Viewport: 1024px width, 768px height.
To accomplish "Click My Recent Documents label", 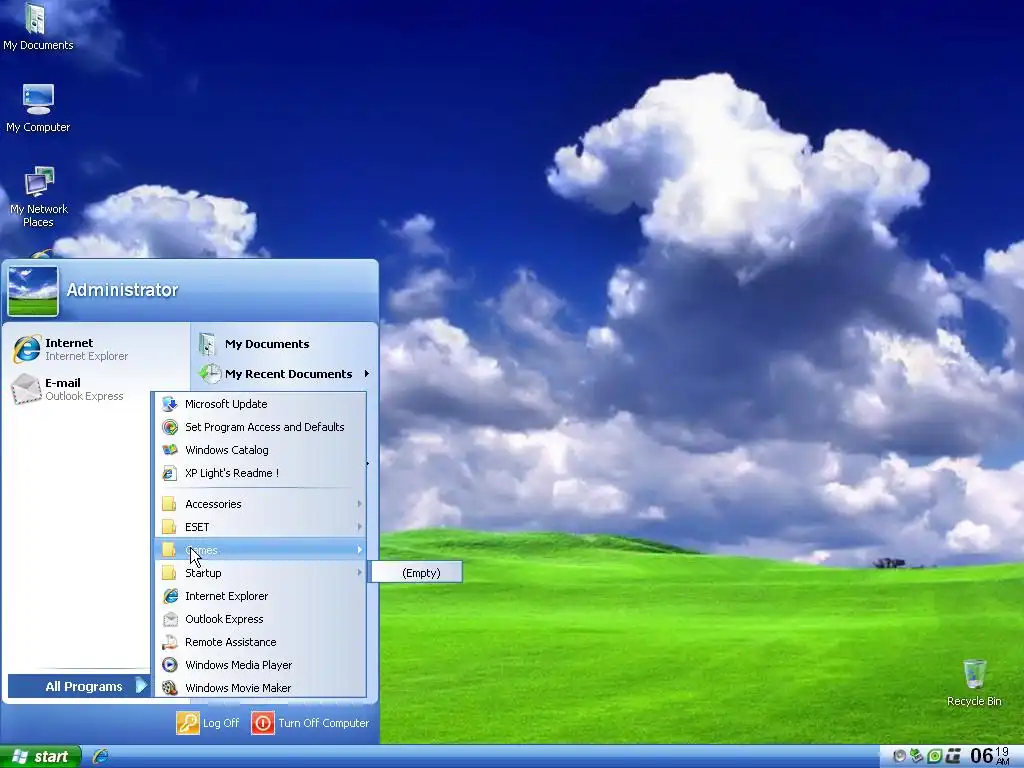I will [289, 374].
